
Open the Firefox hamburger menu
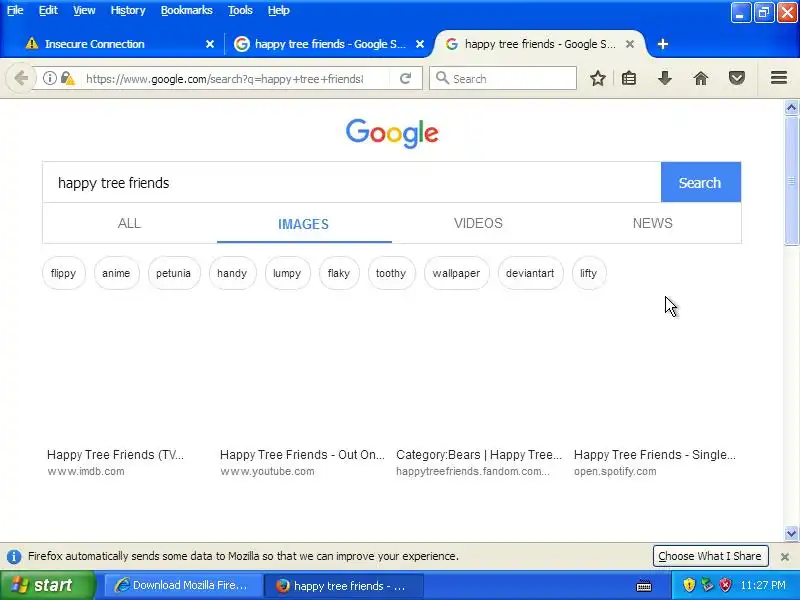tap(779, 78)
